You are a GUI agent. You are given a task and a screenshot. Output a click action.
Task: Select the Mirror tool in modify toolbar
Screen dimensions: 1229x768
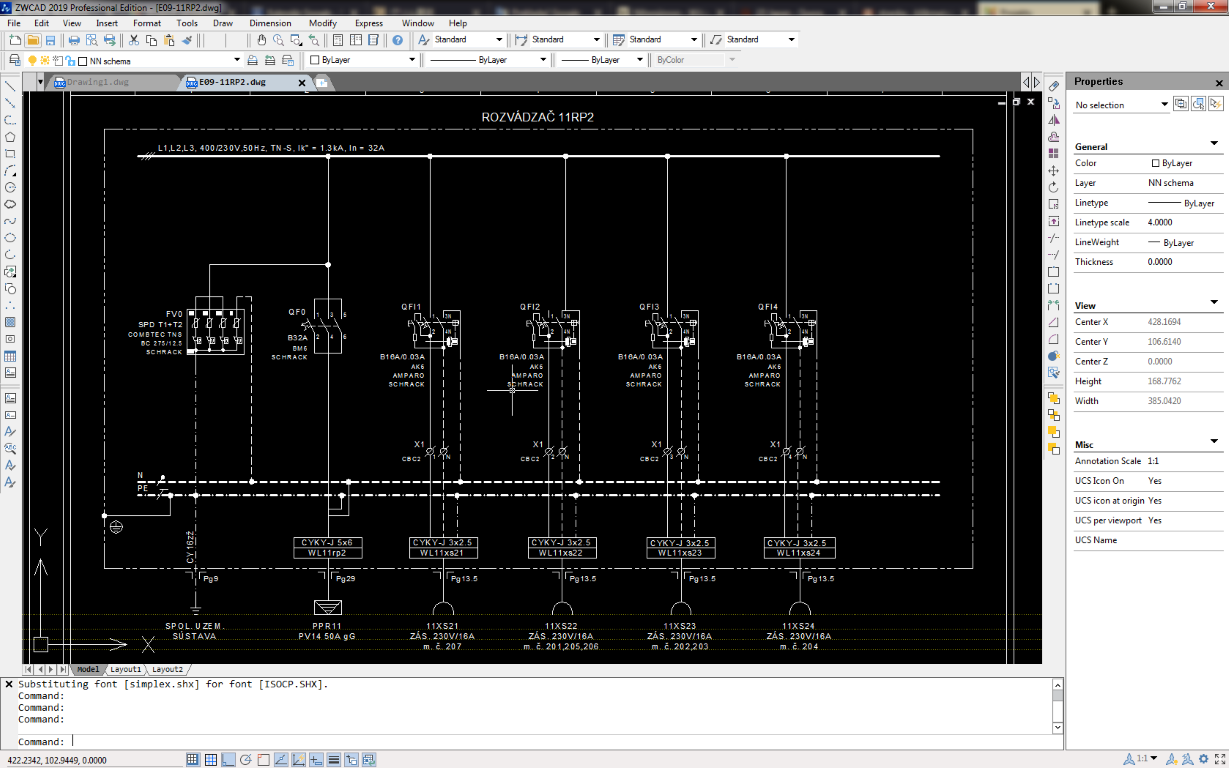click(1054, 120)
